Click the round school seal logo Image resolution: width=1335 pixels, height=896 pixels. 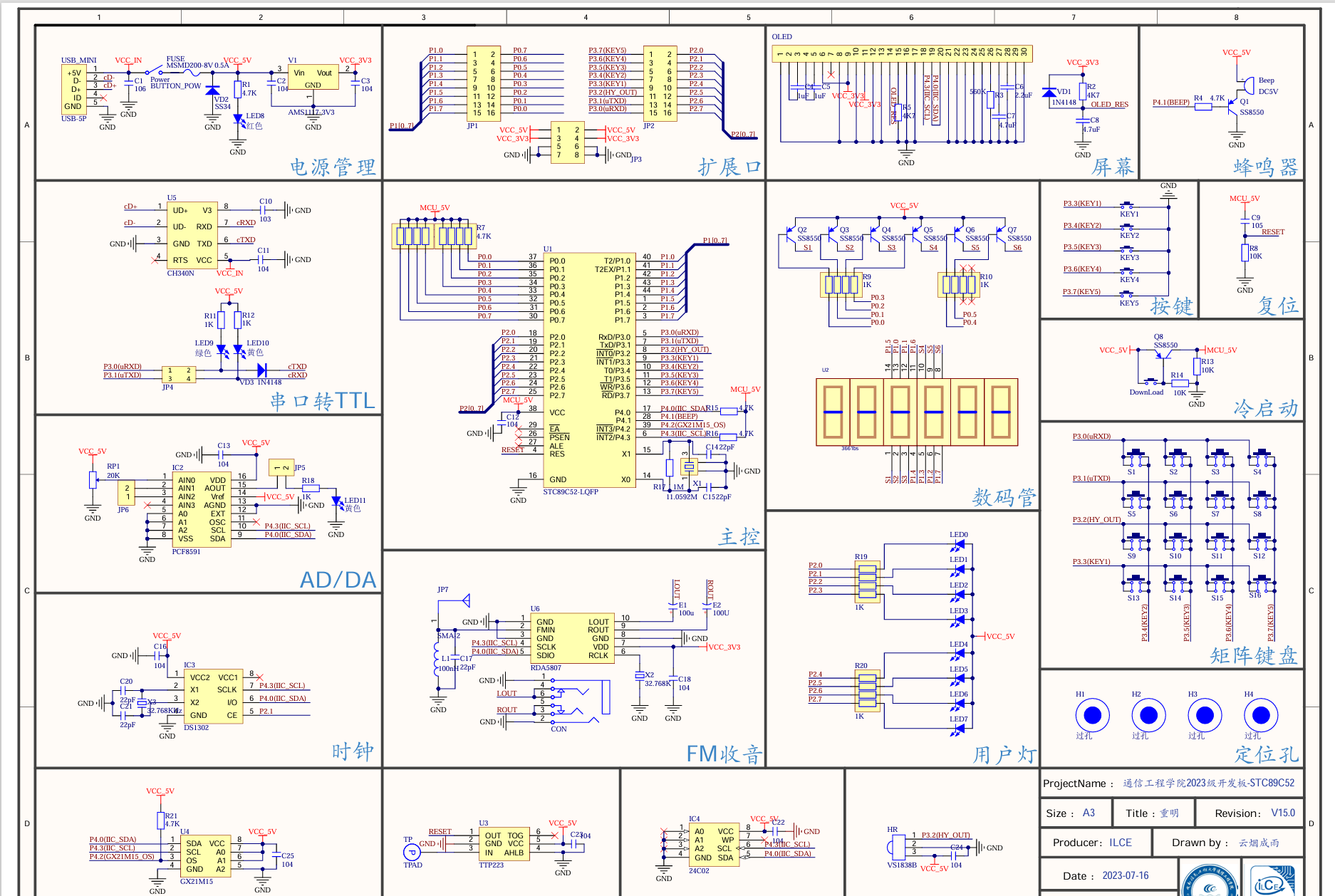1210,880
